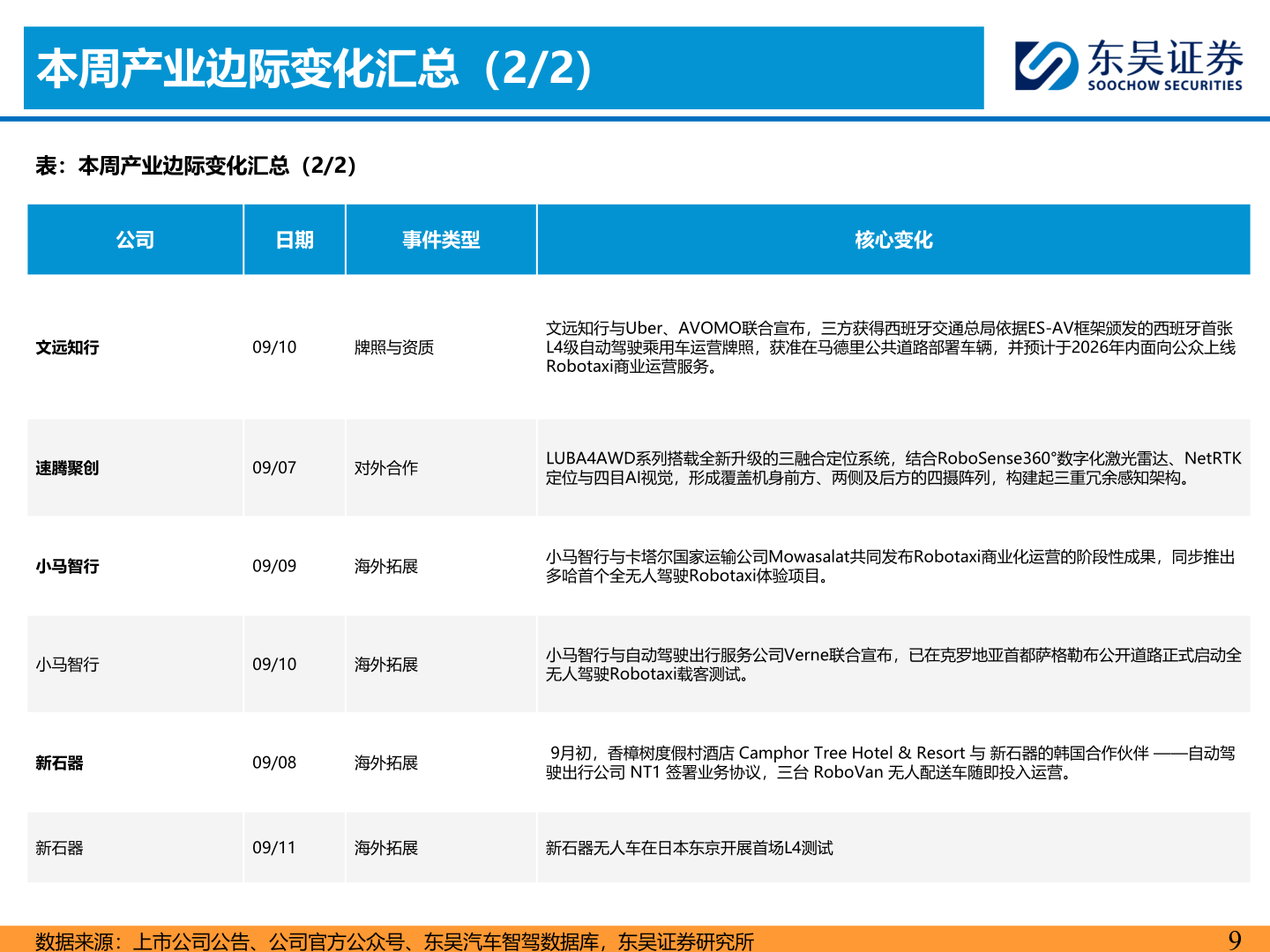The image size is (1270, 952).
Task: Click the 日本东京开展首场L4测试 description text
Action: 690,848
